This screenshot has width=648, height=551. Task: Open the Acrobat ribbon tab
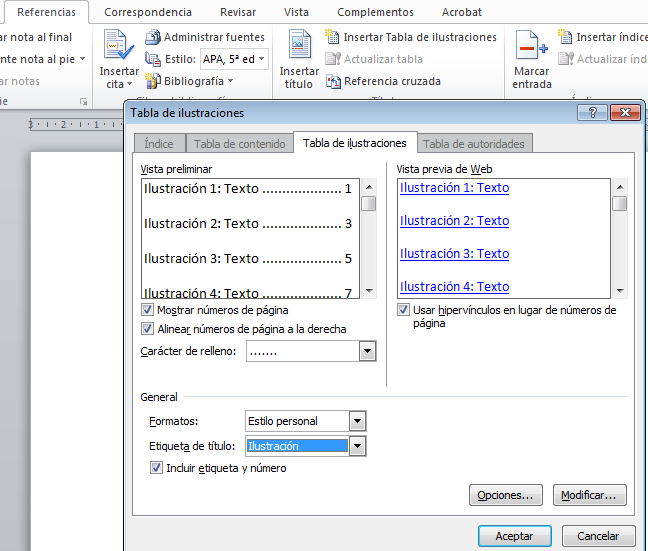click(462, 12)
